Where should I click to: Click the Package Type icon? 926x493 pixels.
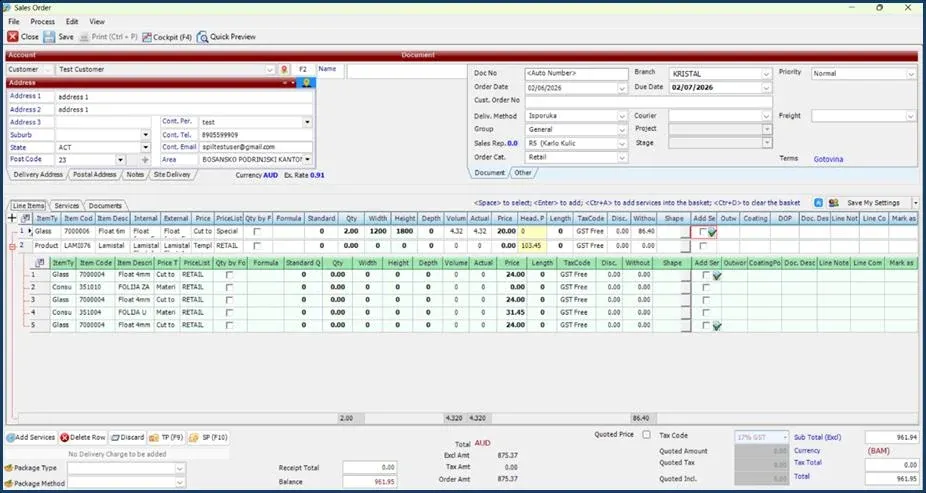[8, 468]
